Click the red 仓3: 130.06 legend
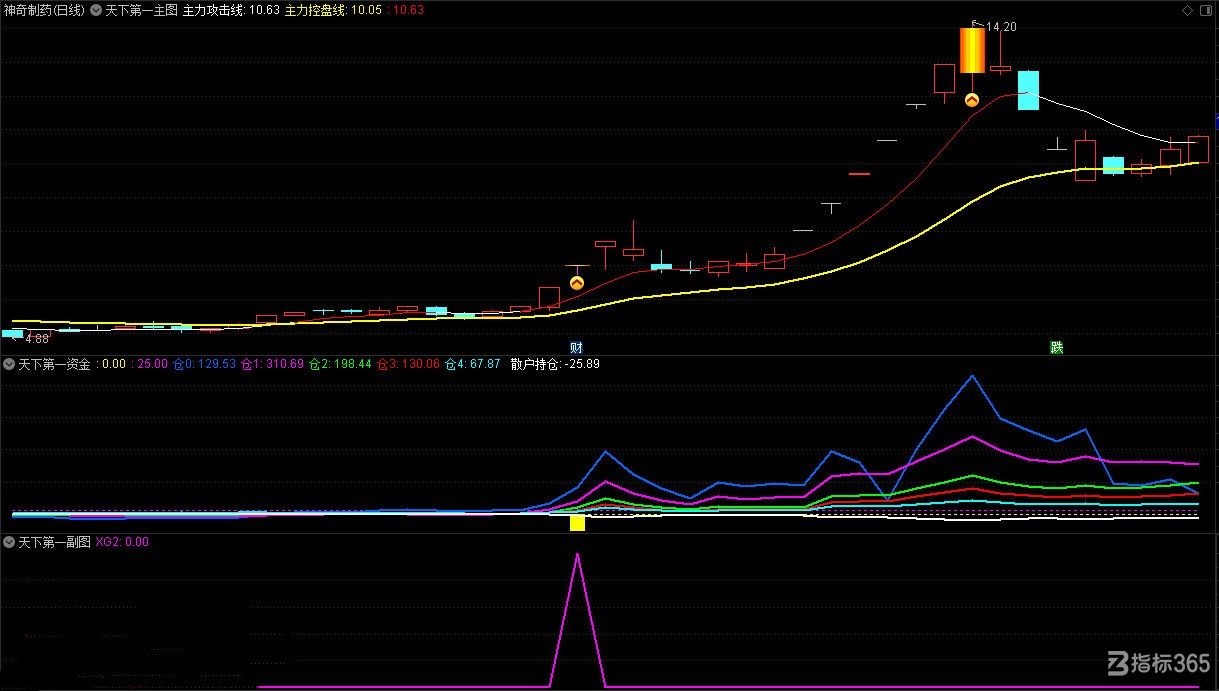 [x=408, y=364]
